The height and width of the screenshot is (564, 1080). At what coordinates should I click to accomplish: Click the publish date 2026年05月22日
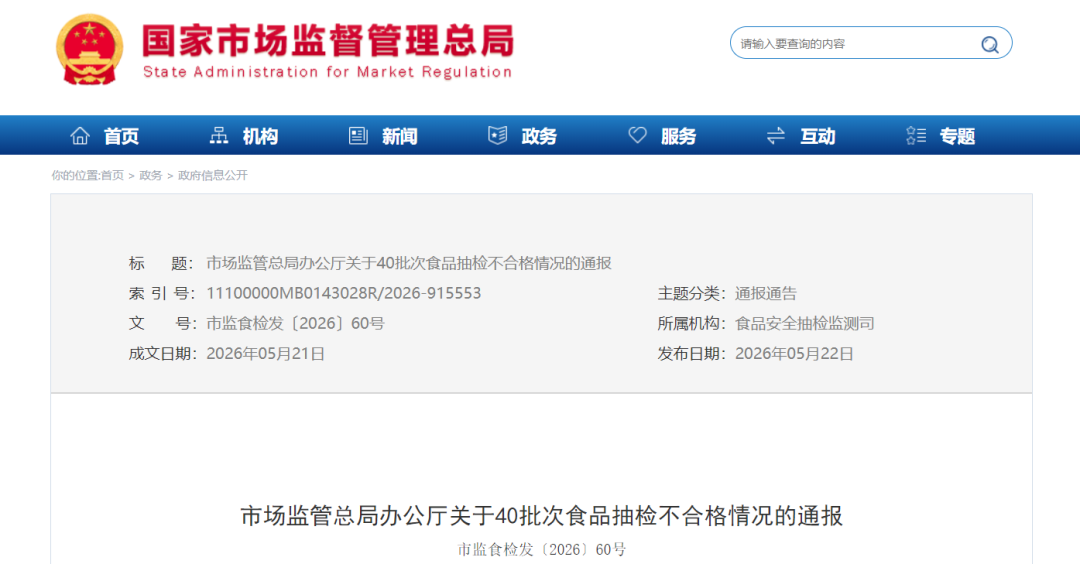coord(794,354)
